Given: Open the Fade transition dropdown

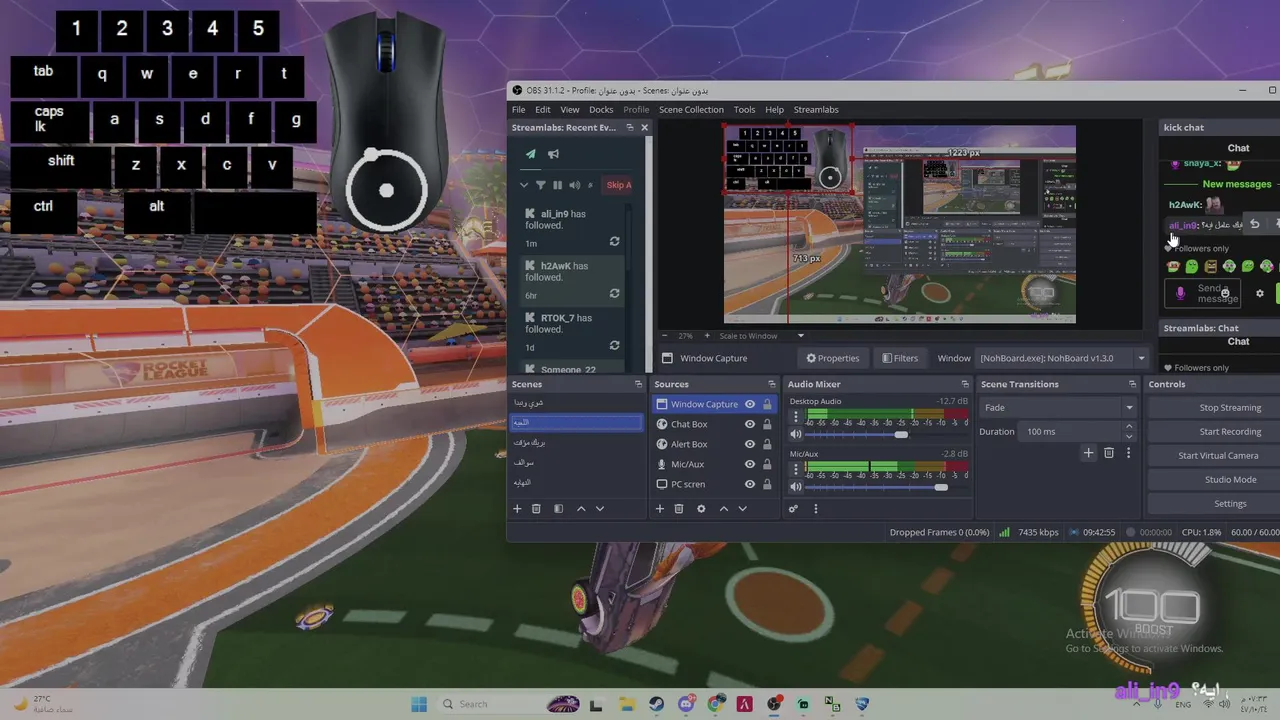Looking at the screenshot, I should coord(1058,408).
